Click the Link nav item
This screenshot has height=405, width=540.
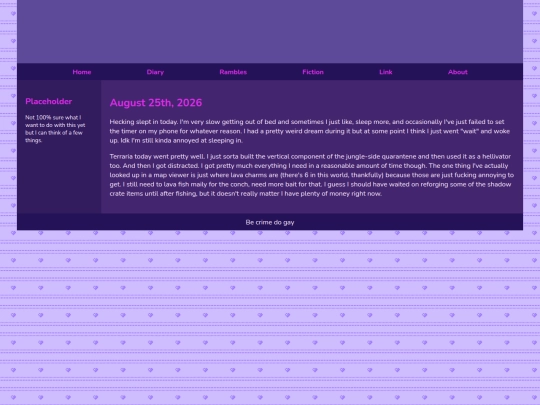pos(386,72)
